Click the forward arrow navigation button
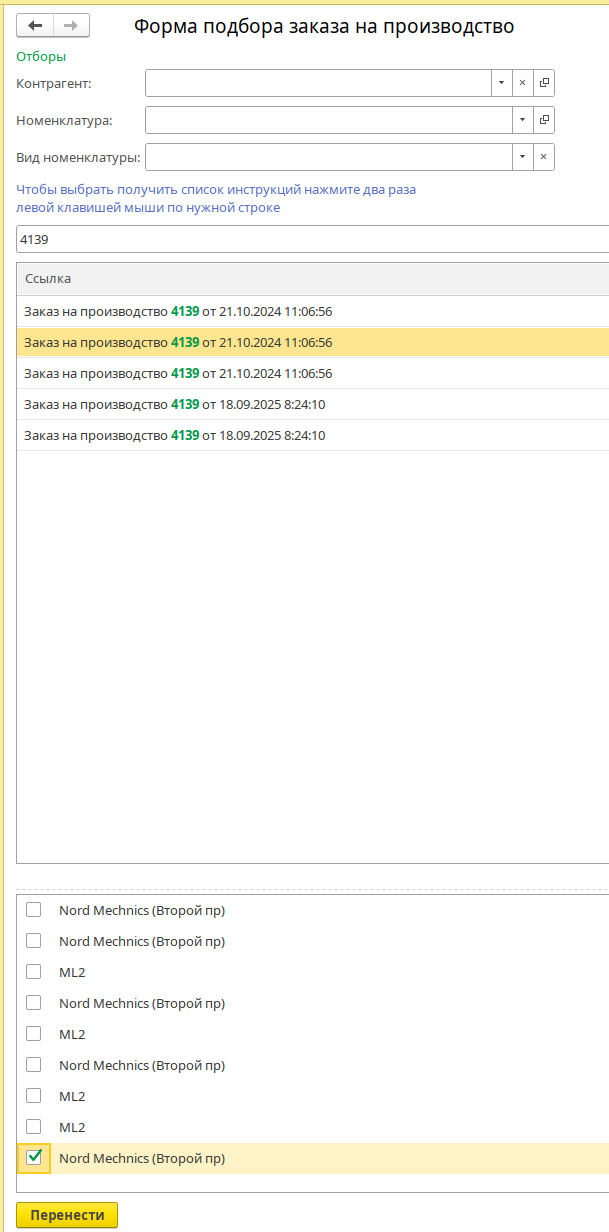Viewport: 609px width, 1232px height. coord(71,26)
